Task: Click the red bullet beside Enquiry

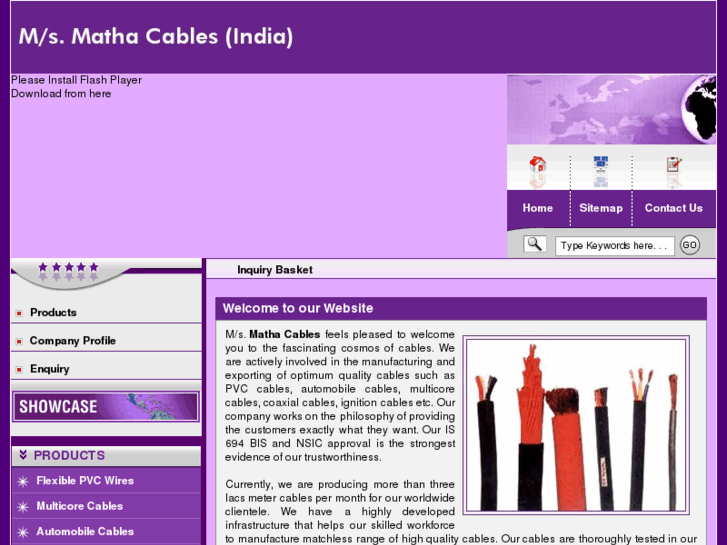Action: point(19,370)
